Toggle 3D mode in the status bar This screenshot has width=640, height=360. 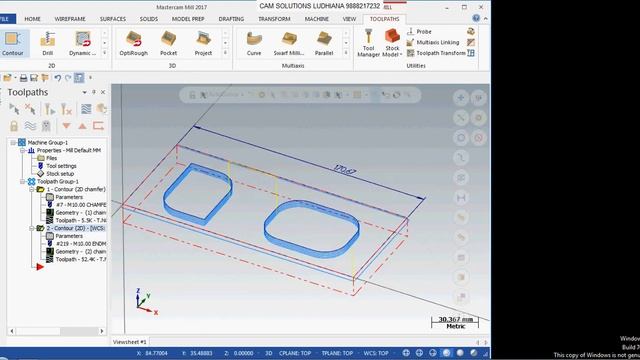[x=269, y=353]
